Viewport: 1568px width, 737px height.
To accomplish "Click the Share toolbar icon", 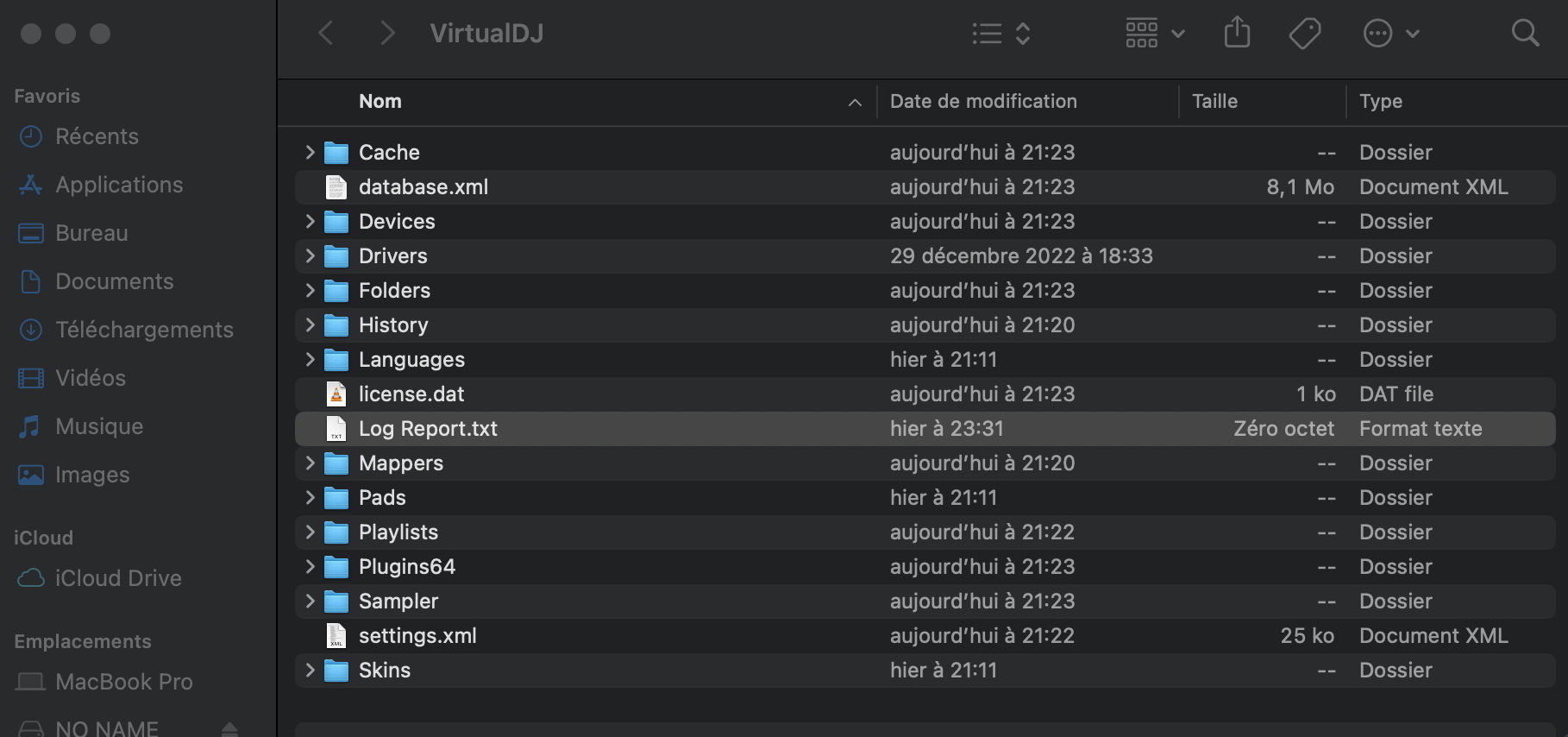I will 1238,33.
